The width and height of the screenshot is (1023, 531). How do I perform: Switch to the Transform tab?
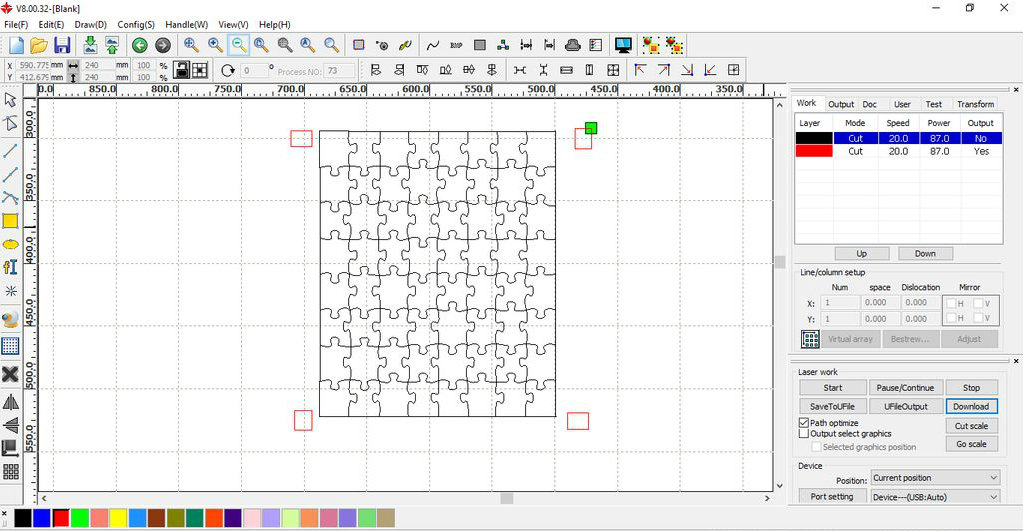(975, 104)
